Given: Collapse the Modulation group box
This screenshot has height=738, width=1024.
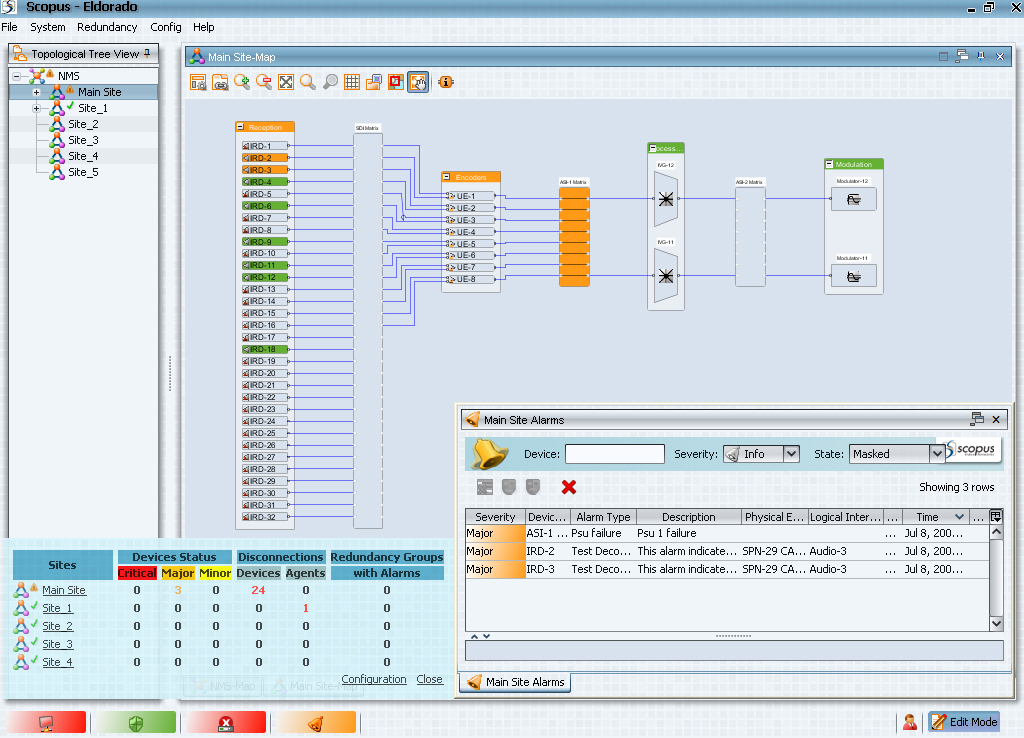Looking at the screenshot, I should (x=829, y=165).
